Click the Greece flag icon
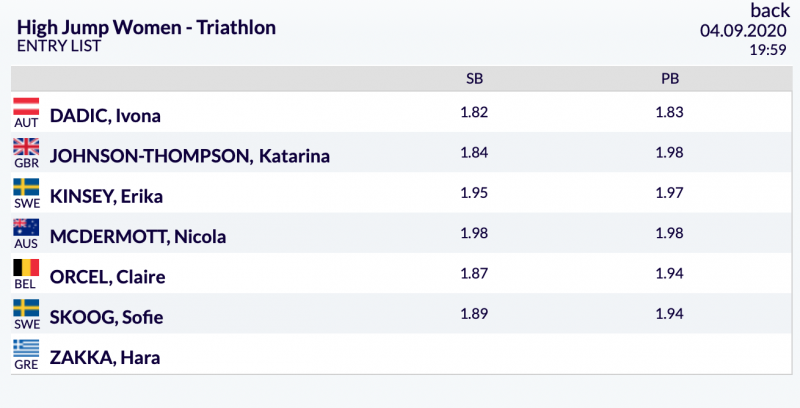 pos(26,349)
